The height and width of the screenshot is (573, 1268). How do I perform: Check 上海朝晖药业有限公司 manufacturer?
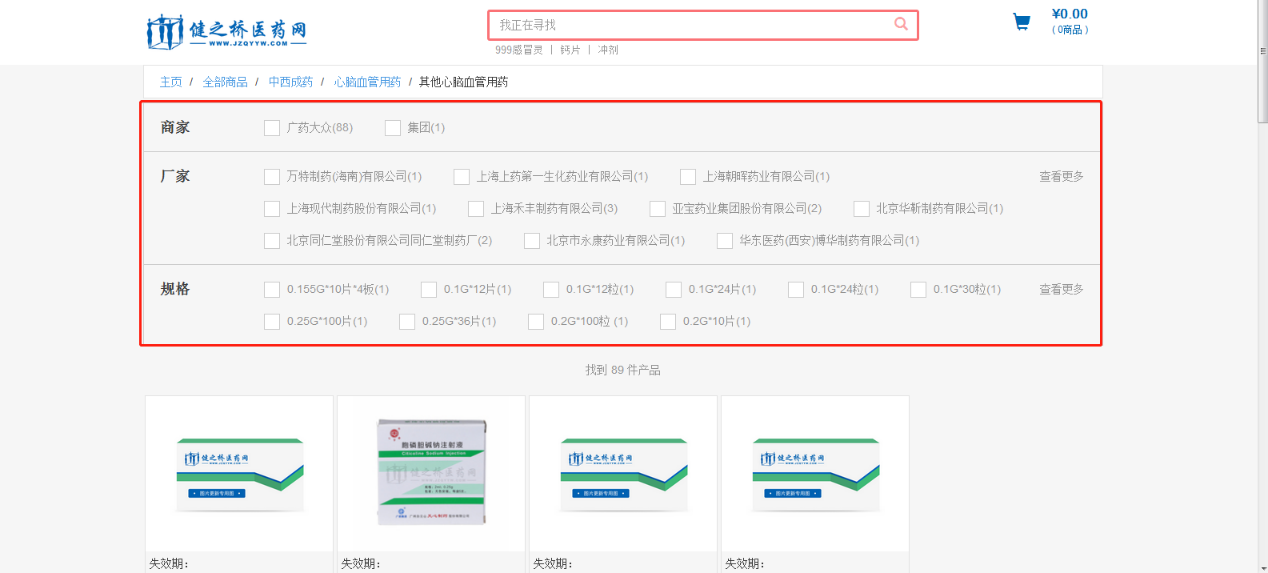click(688, 177)
